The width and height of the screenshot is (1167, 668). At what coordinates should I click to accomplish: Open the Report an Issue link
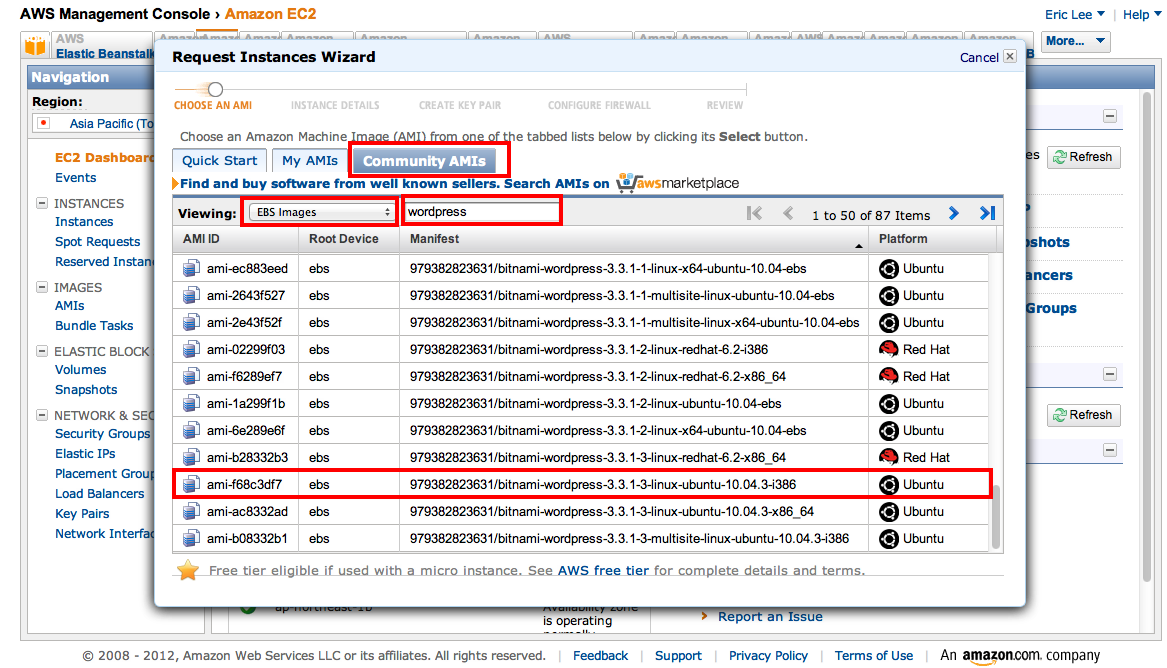click(770, 617)
